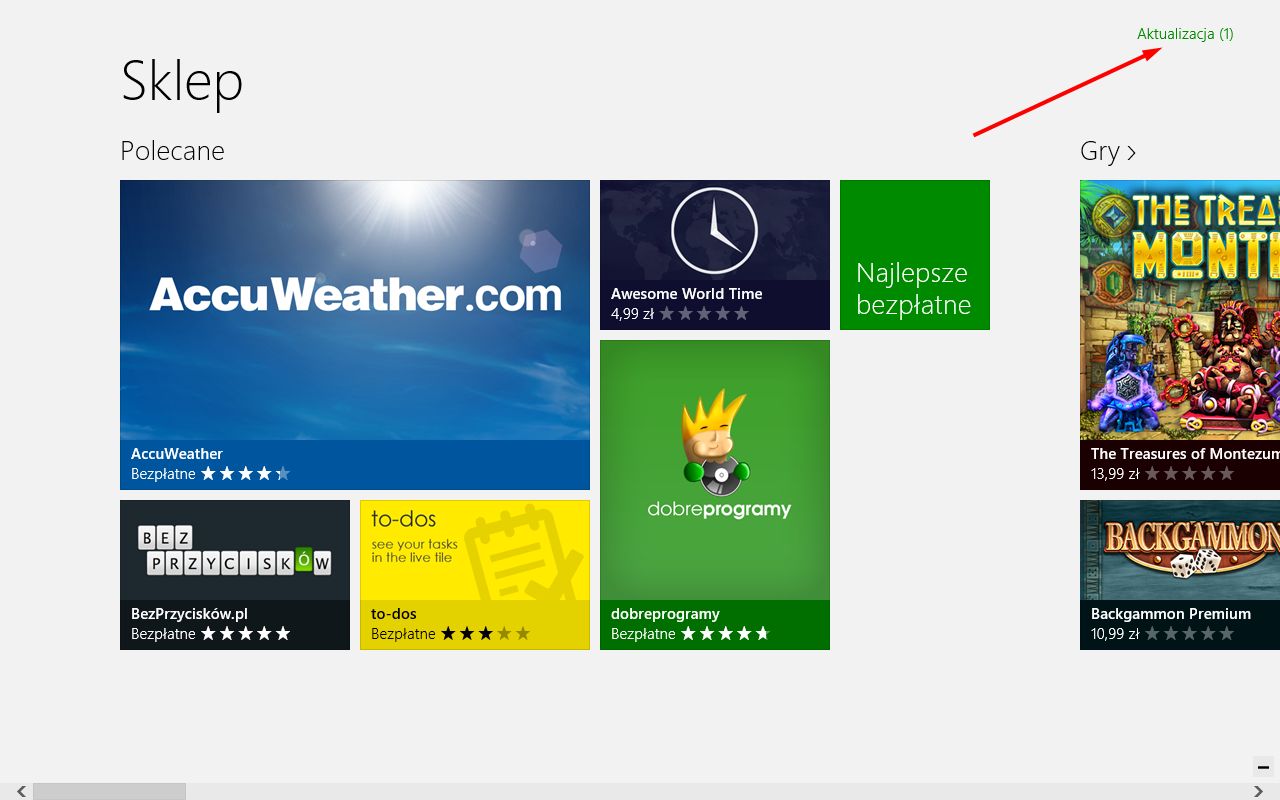Click the '4,99 zł' price text
Image resolution: width=1280 pixels, height=800 pixels.
[x=632, y=314]
